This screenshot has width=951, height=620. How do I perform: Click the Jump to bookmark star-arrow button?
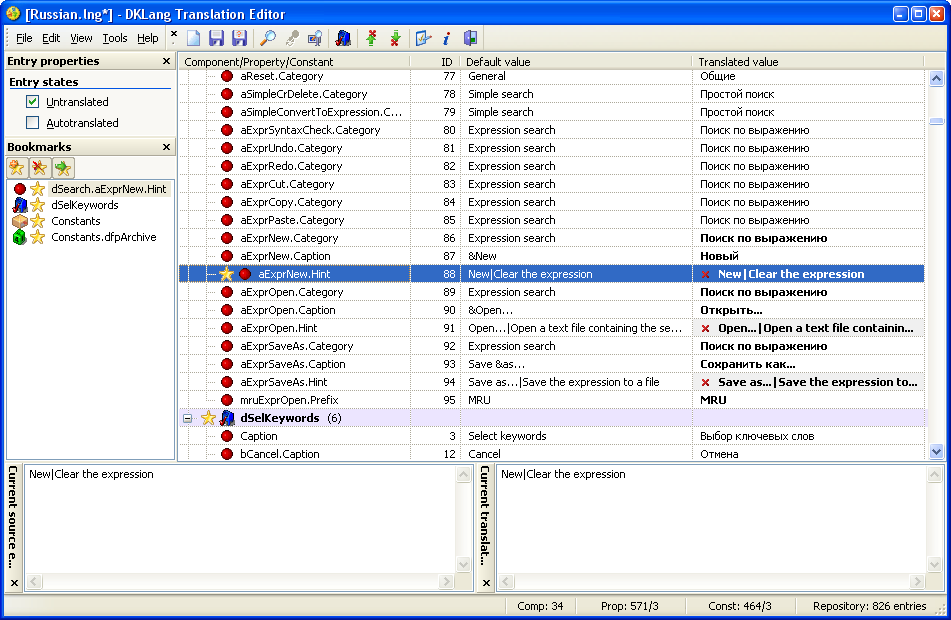click(x=63, y=168)
